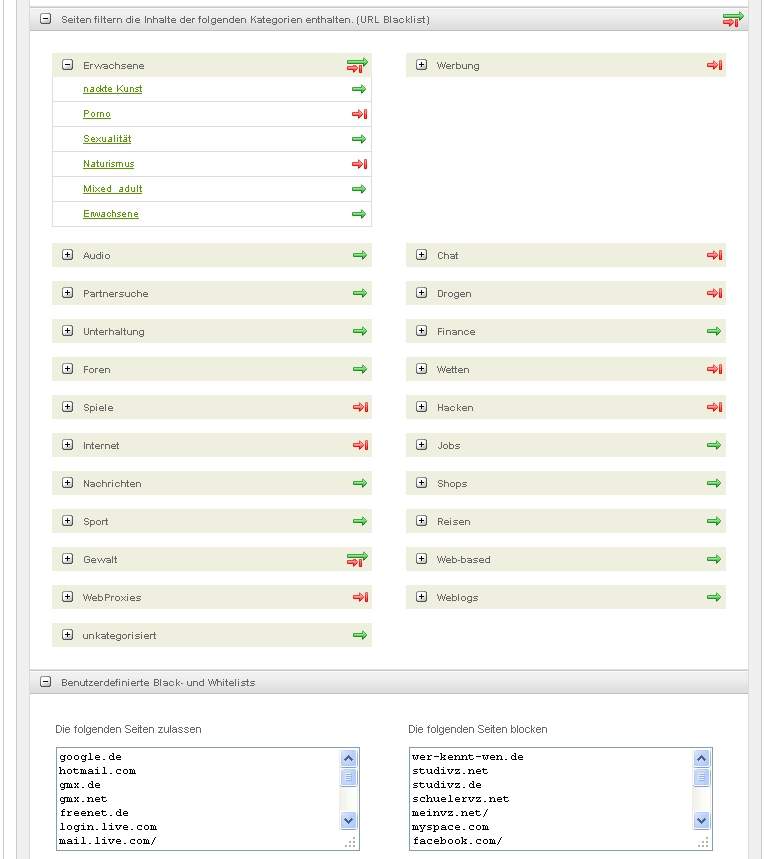Collapse the Benutzerdefinierte Black- und Whitelists section
The width and height of the screenshot is (765, 859).
click(x=45, y=682)
